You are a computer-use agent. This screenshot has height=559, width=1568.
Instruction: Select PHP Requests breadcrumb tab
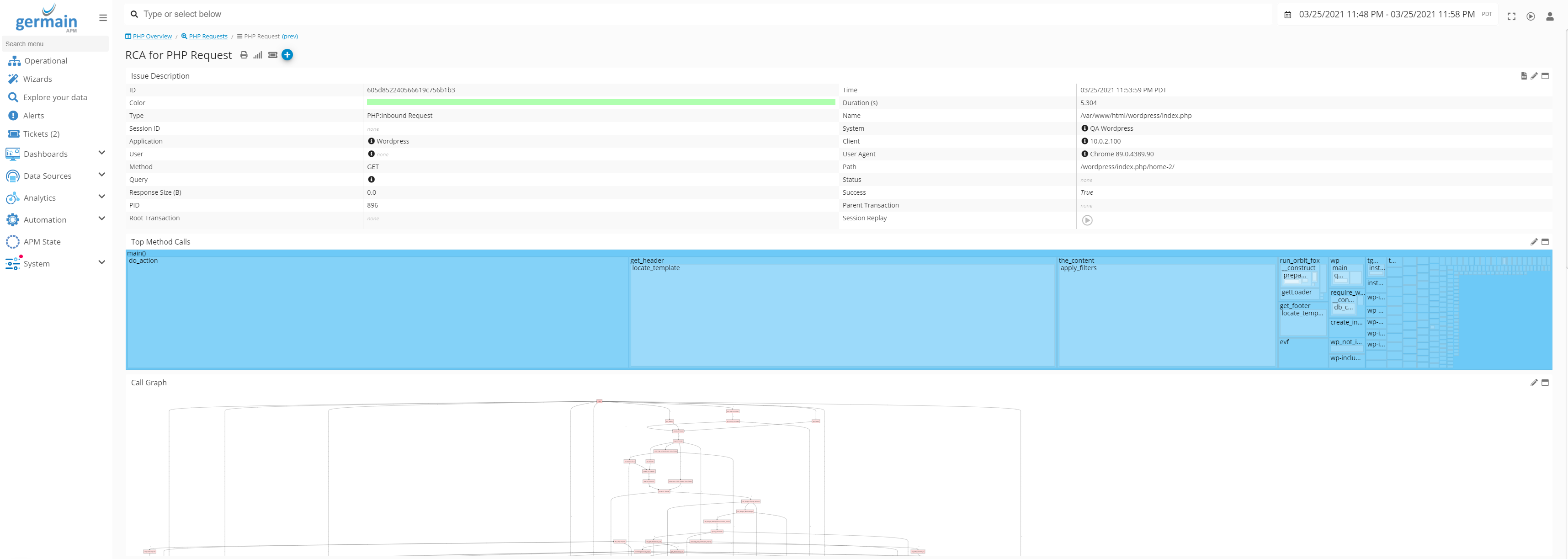pyautogui.click(x=206, y=37)
